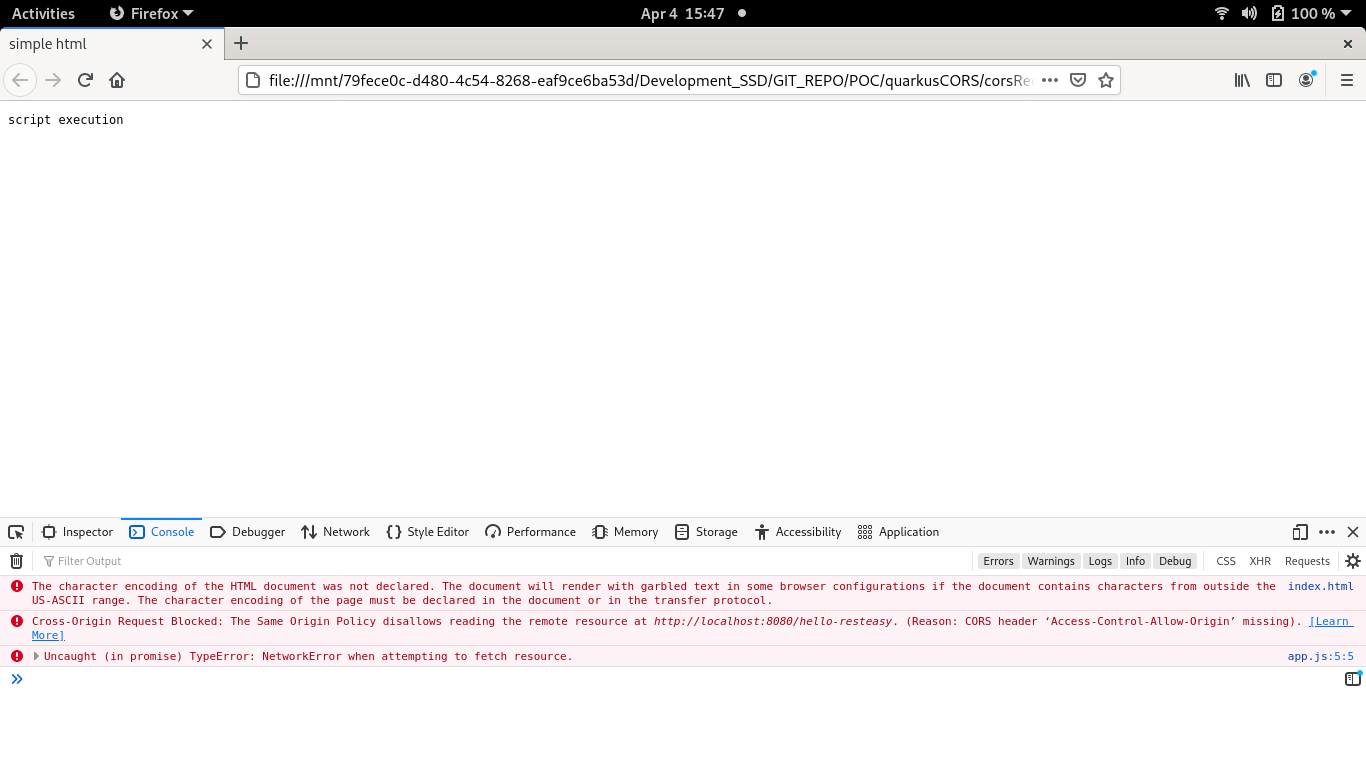This screenshot has width=1366, height=768.
Task: Open the Firefox hamburger menu
Action: [x=1347, y=80]
